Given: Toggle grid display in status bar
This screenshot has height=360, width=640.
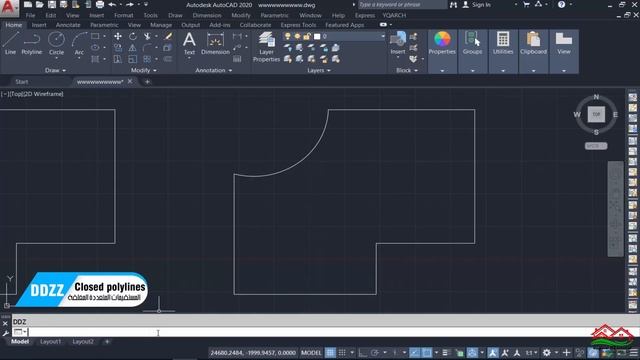Looking at the screenshot, I should (330, 353).
